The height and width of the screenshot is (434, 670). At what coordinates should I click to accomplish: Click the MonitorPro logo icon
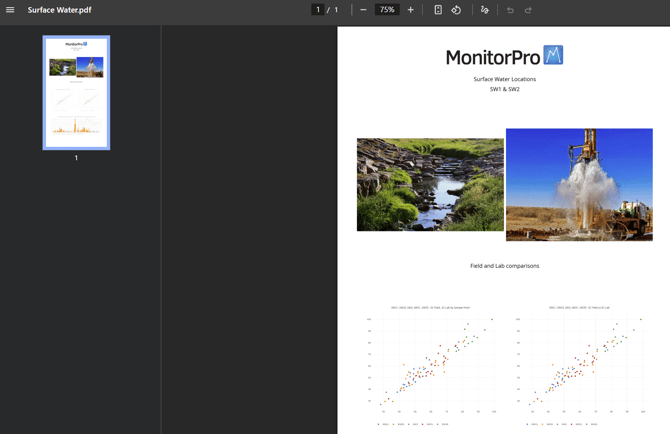[553, 55]
